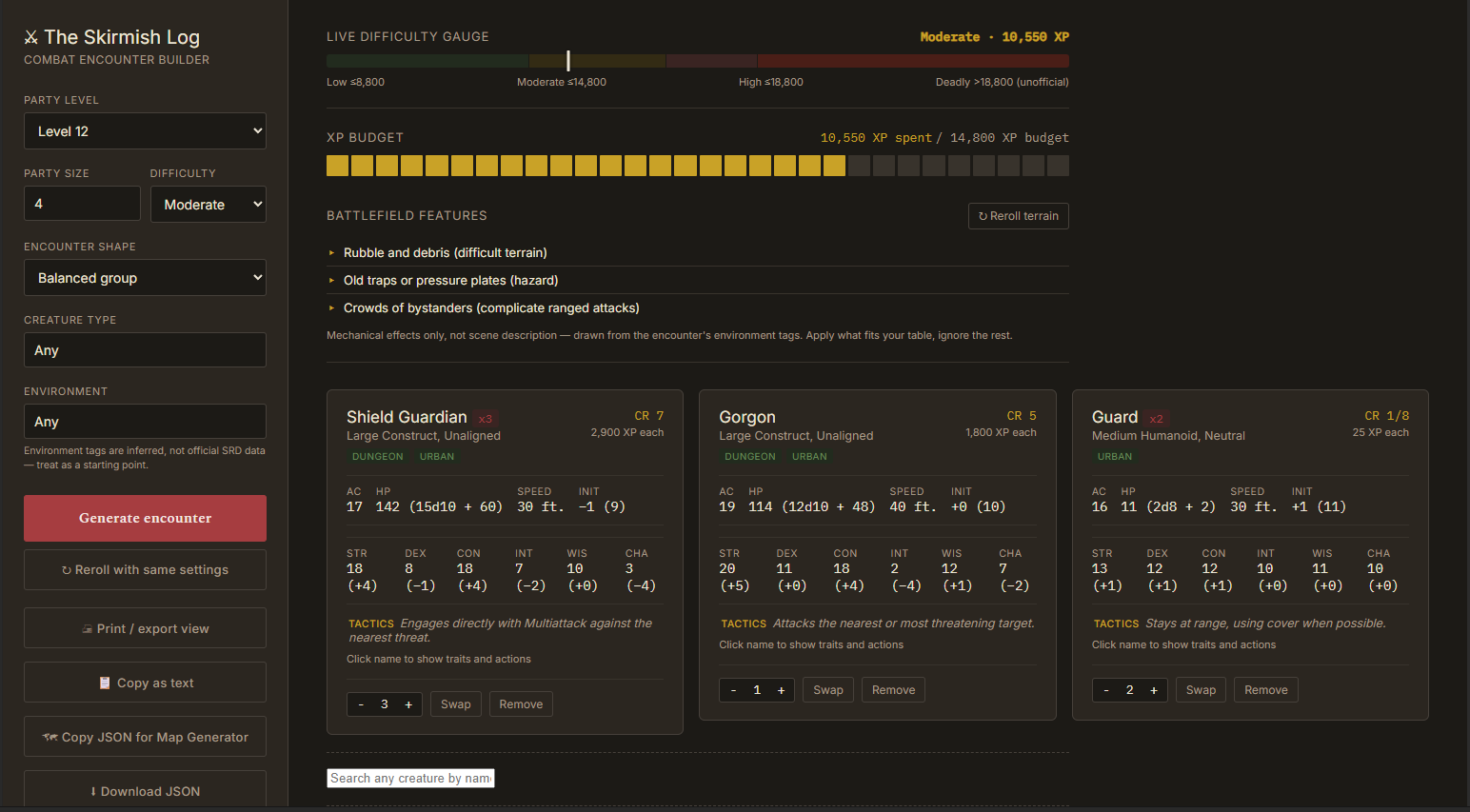Image resolution: width=1470 pixels, height=812 pixels.
Task: Click the live difficulty gauge bar
Action: [x=697, y=61]
